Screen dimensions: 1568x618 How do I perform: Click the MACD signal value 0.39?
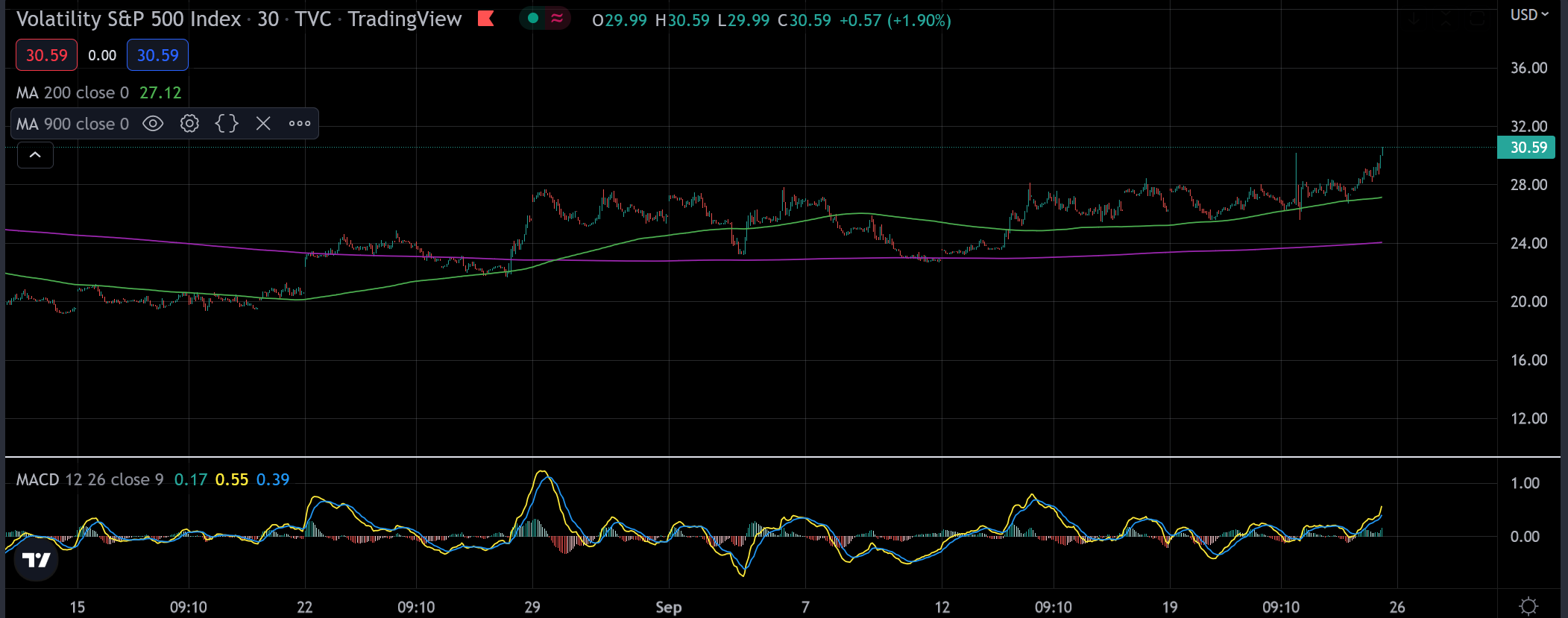273,479
